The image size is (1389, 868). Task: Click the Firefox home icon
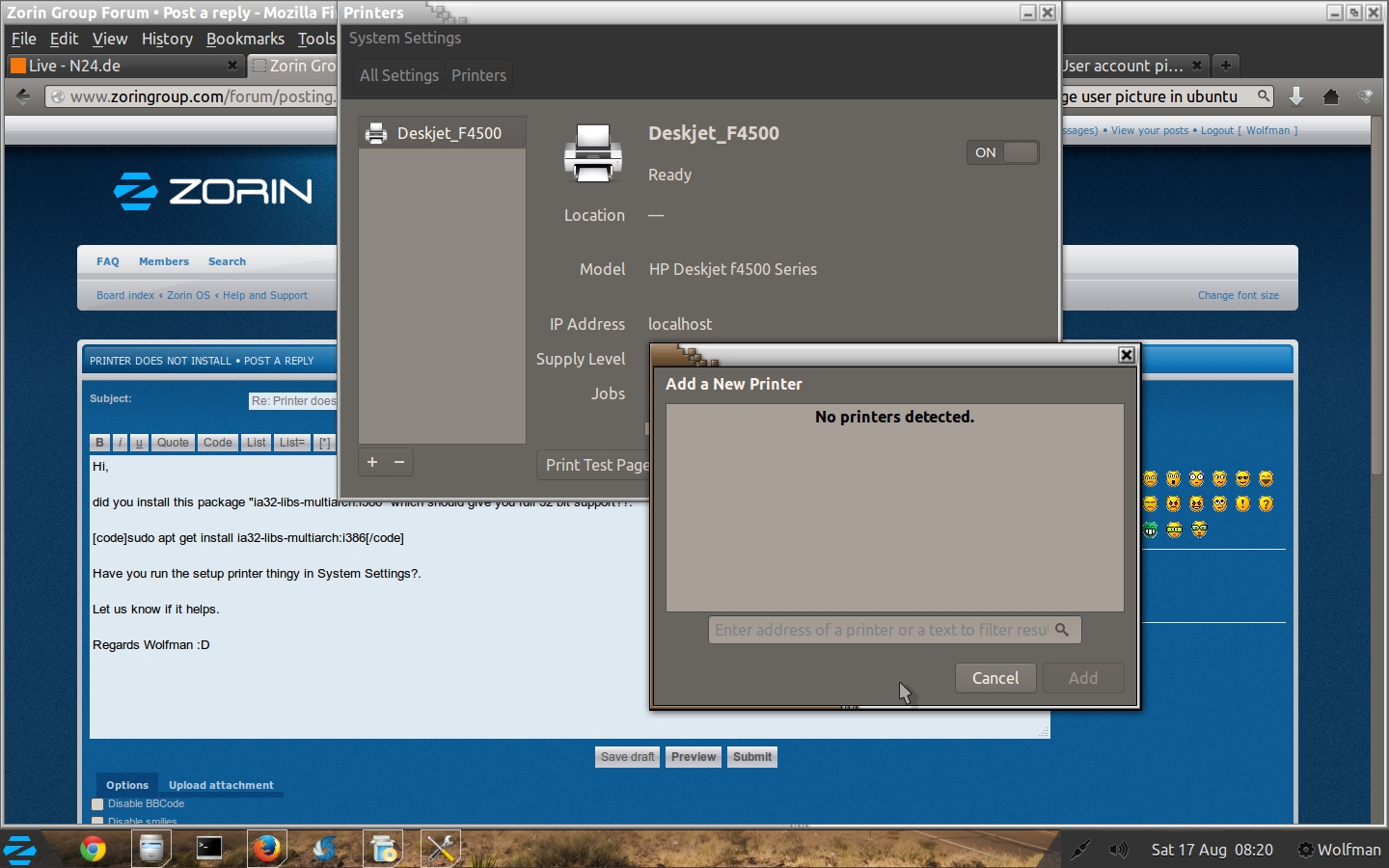[x=1331, y=96]
